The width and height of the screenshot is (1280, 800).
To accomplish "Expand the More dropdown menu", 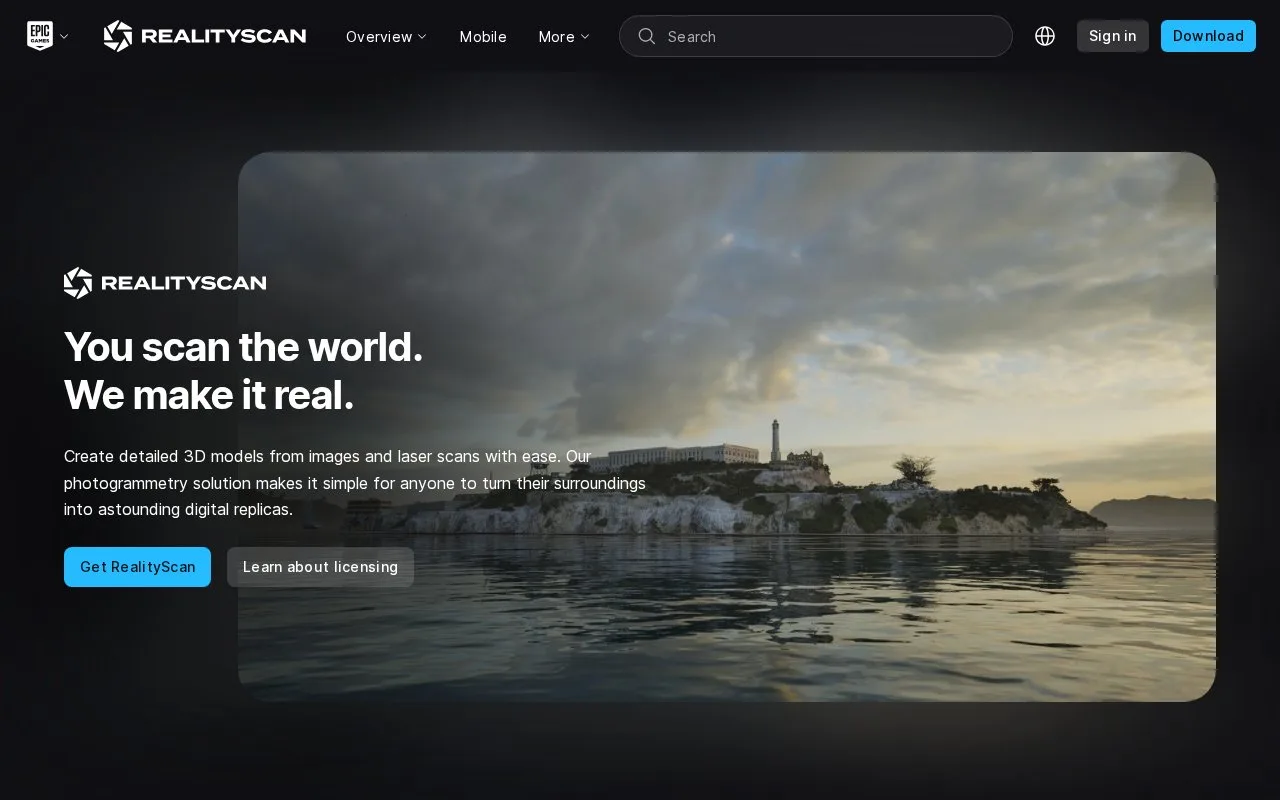I will pyautogui.click(x=564, y=36).
